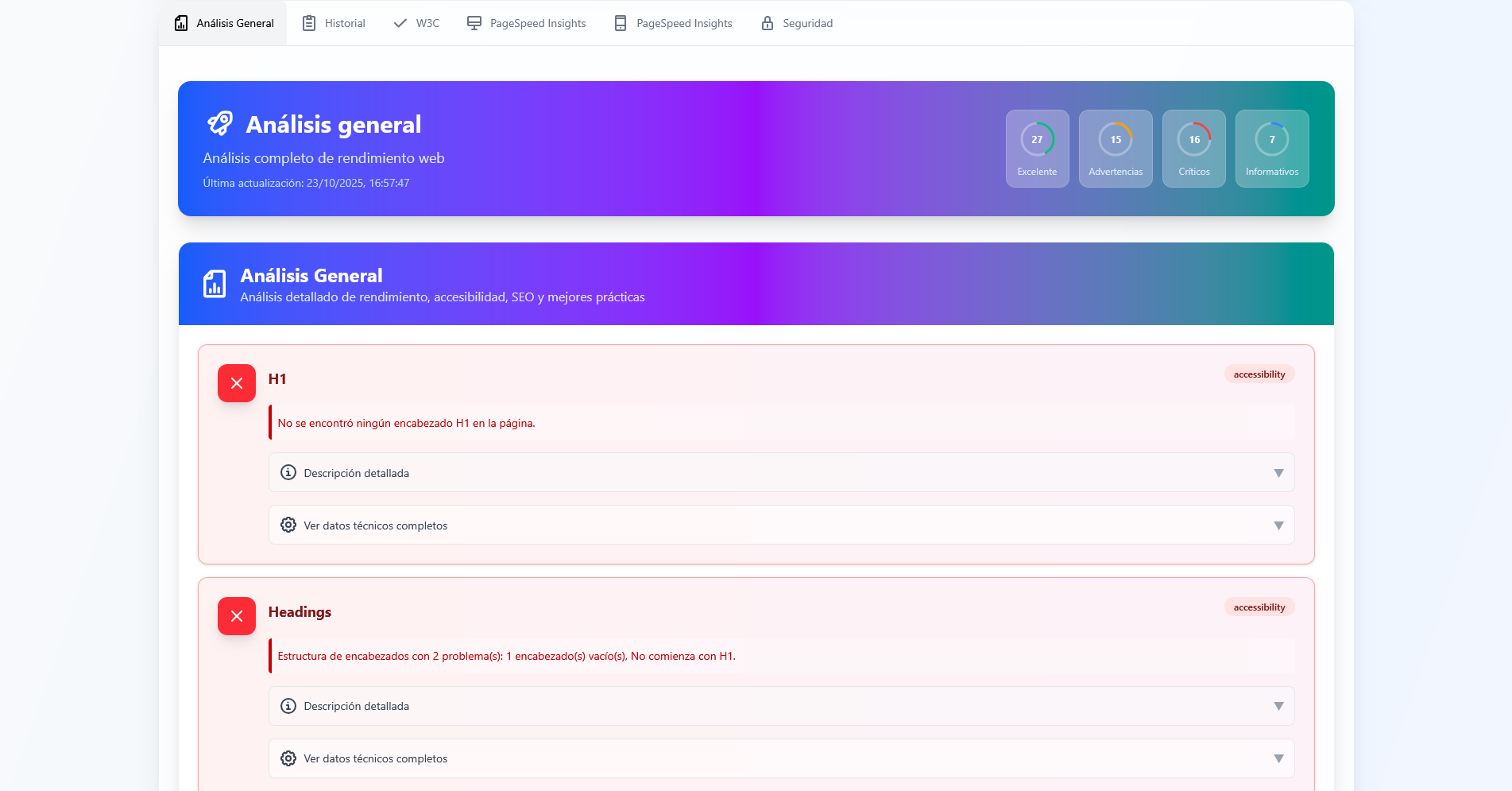Expand Headings Ver datos técnicos completos arrow
Image resolution: width=1512 pixels, height=791 pixels.
1278,758
